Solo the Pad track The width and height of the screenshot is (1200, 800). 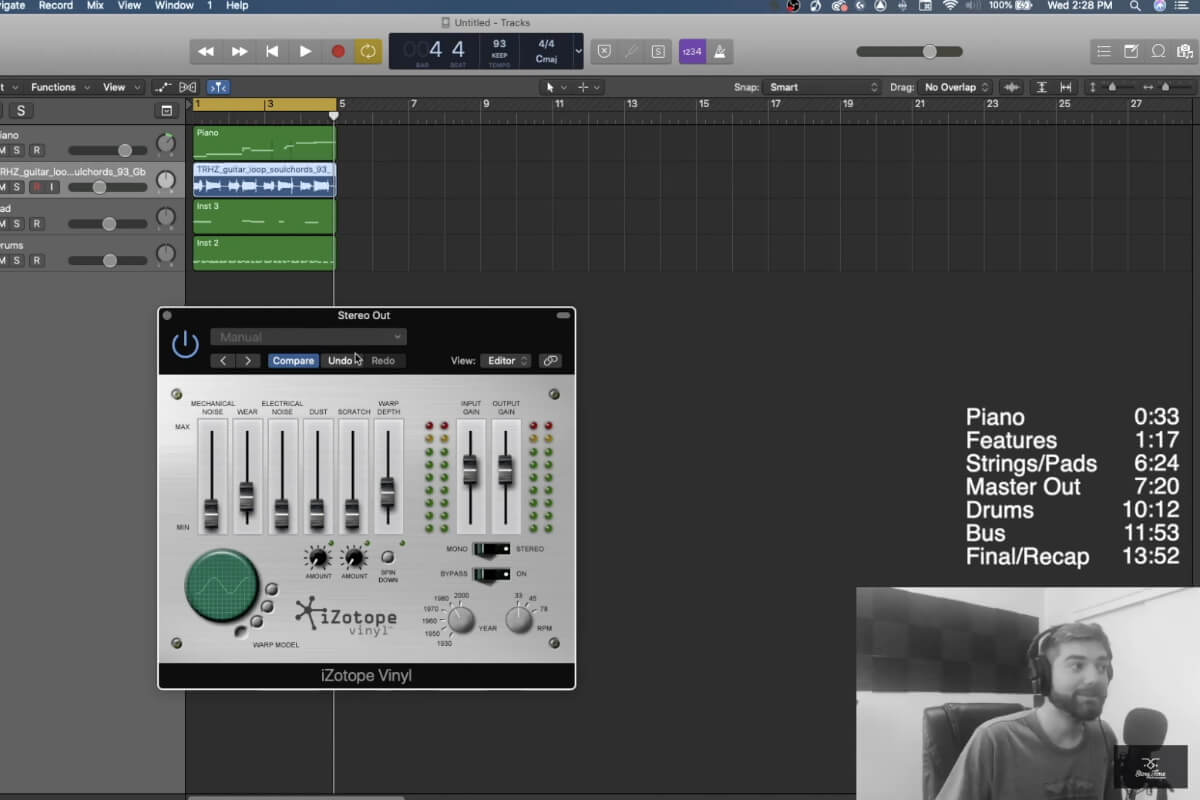coord(18,224)
